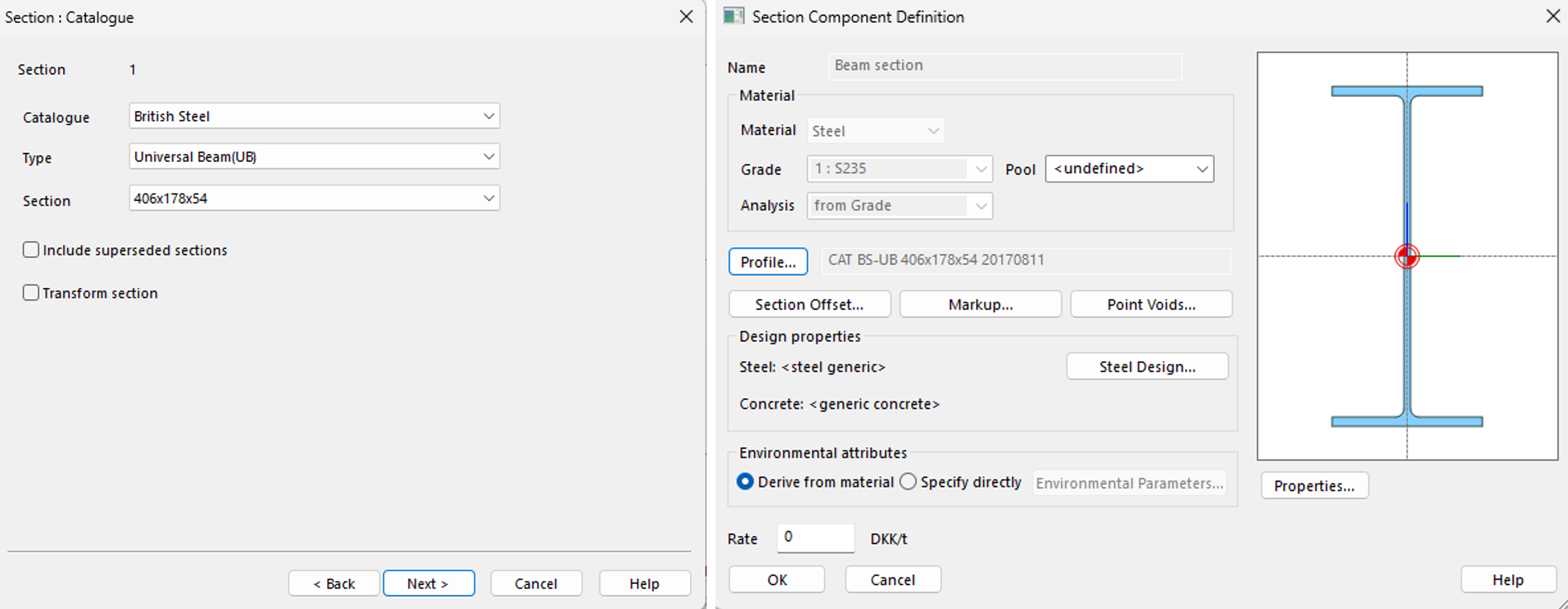1568x609 pixels.
Task: Click the Section Component Definition window icon
Action: pos(734,17)
